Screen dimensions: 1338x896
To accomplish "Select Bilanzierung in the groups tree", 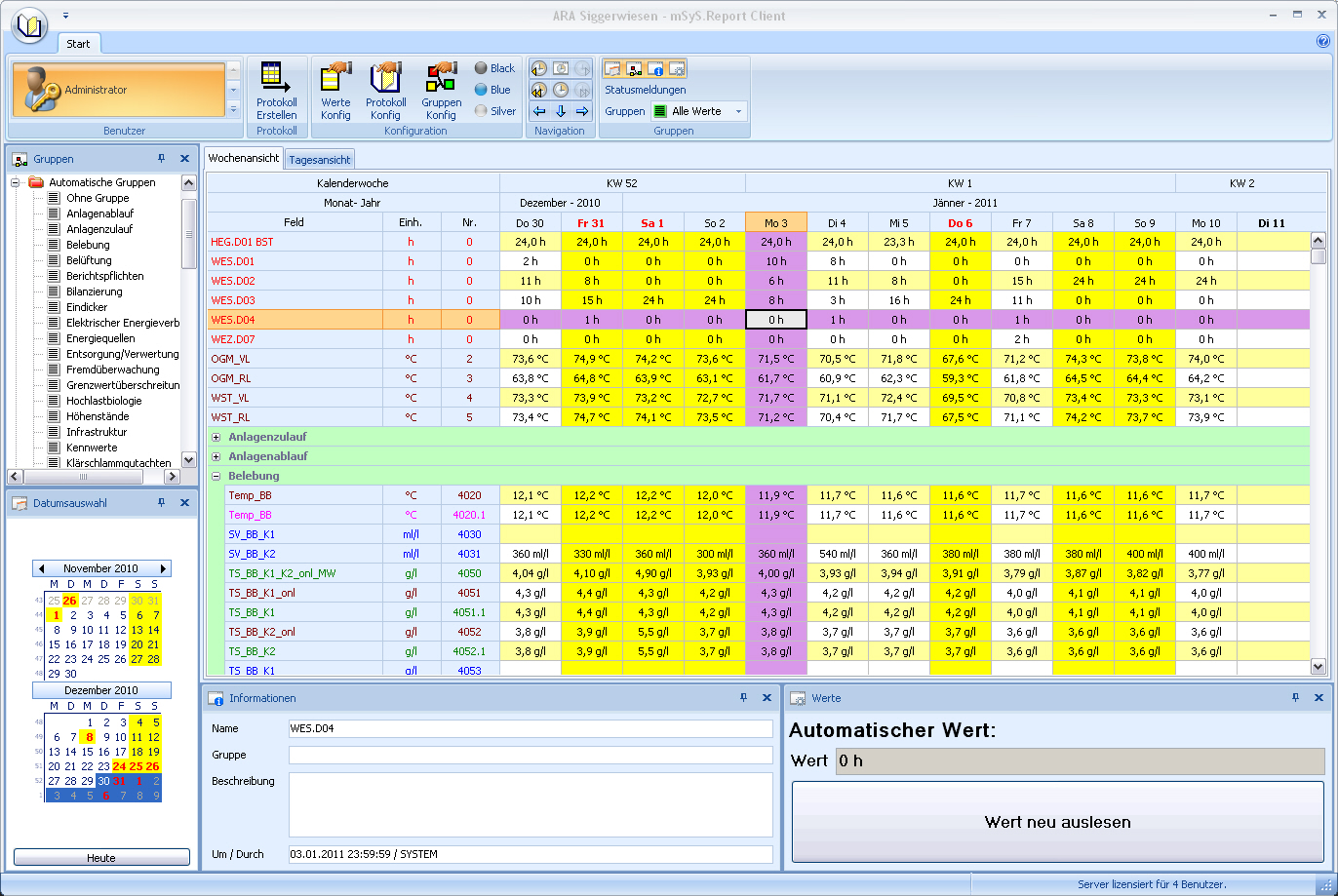I will coord(95,292).
